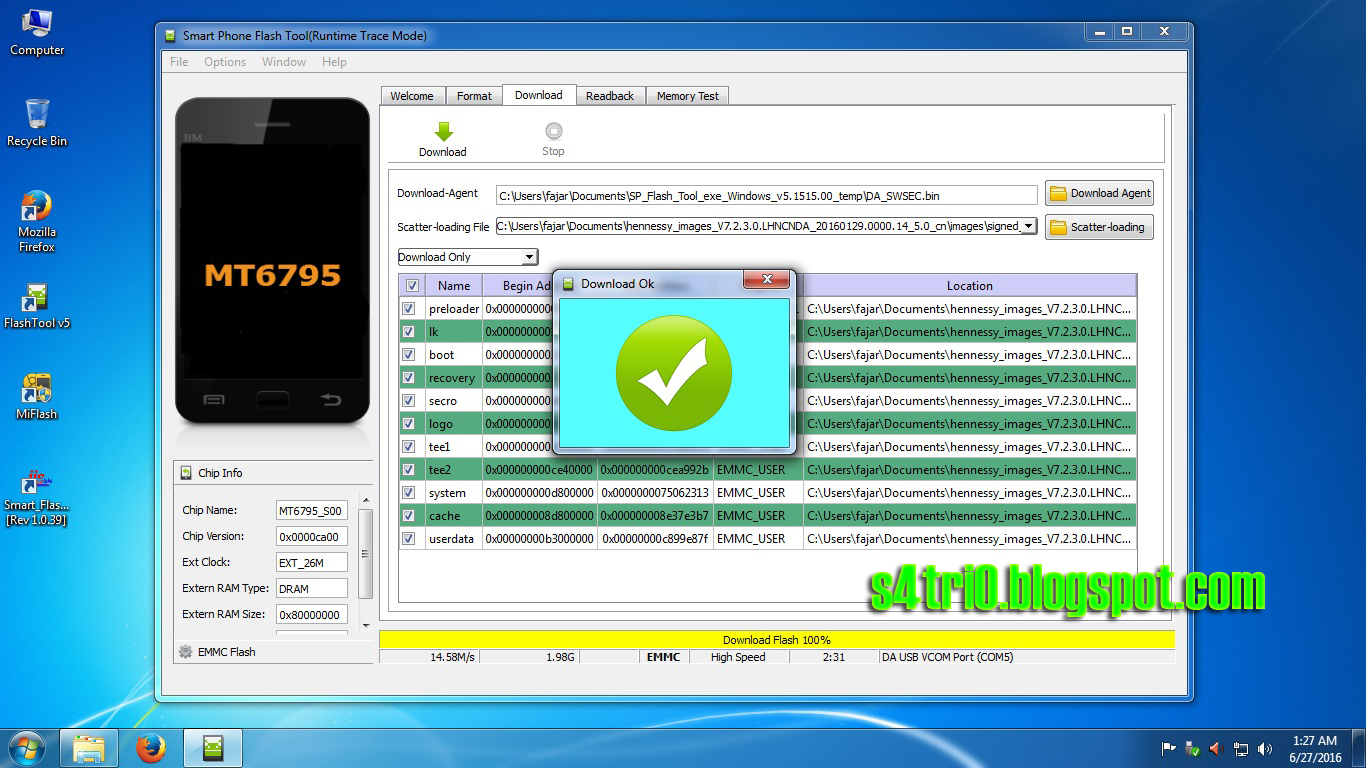Click the Download-Agent path field

[x=767, y=195]
